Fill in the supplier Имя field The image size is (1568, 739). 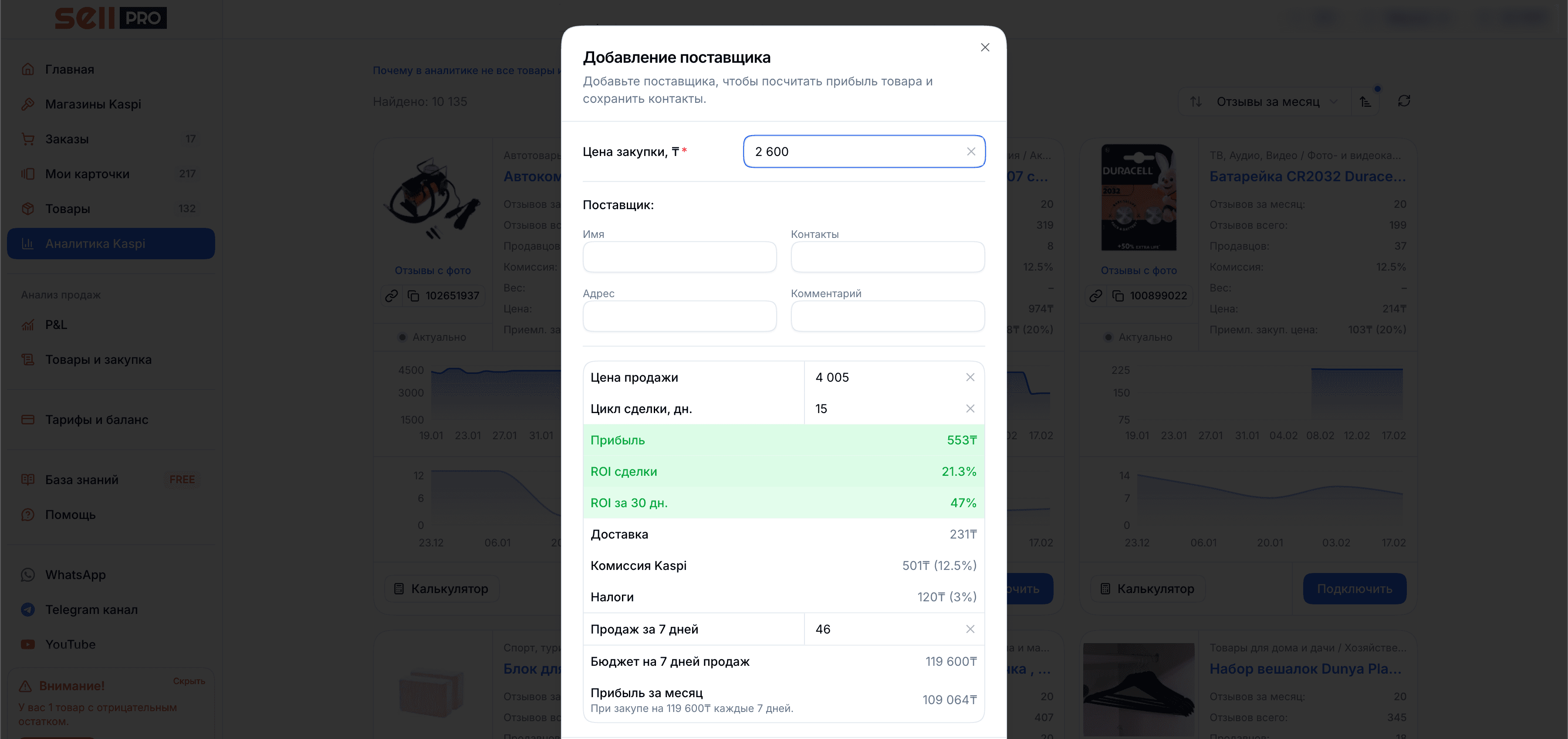pos(679,257)
